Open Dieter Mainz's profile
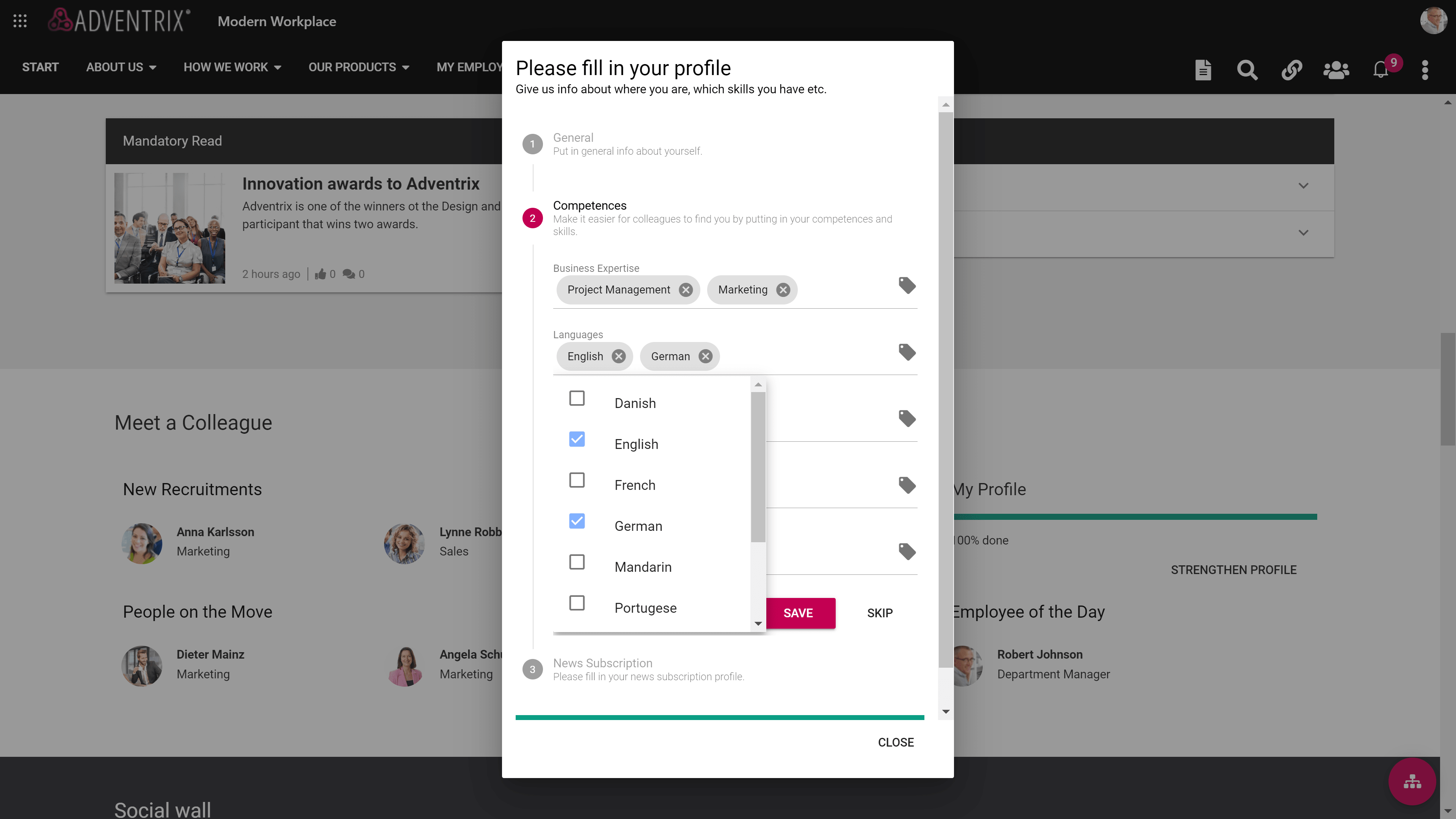 (210, 654)
